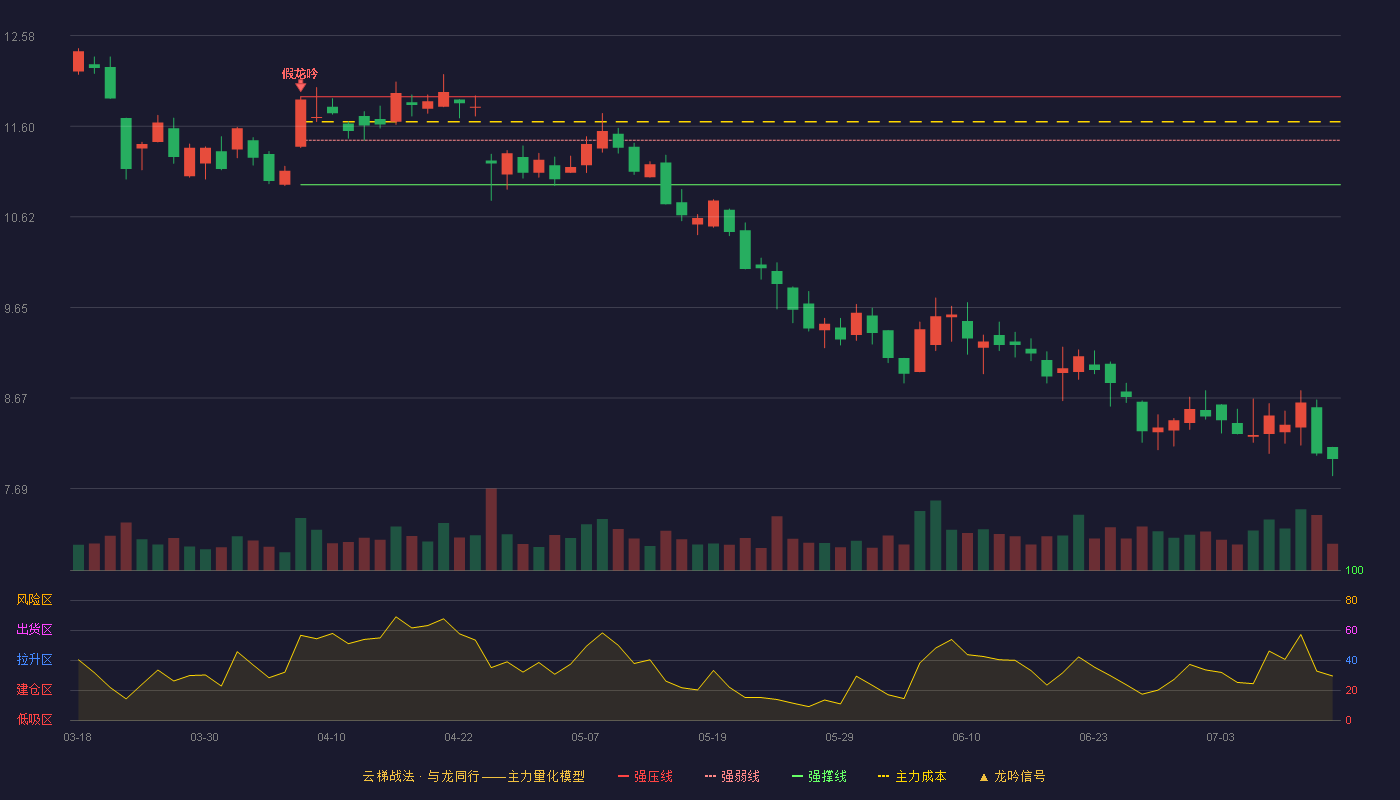Image resolution: width=1400 pixels, height=800 pixels.
Task: Toggle the 龙吟信号 legend entry
Action: click(x=1011, y=776)
